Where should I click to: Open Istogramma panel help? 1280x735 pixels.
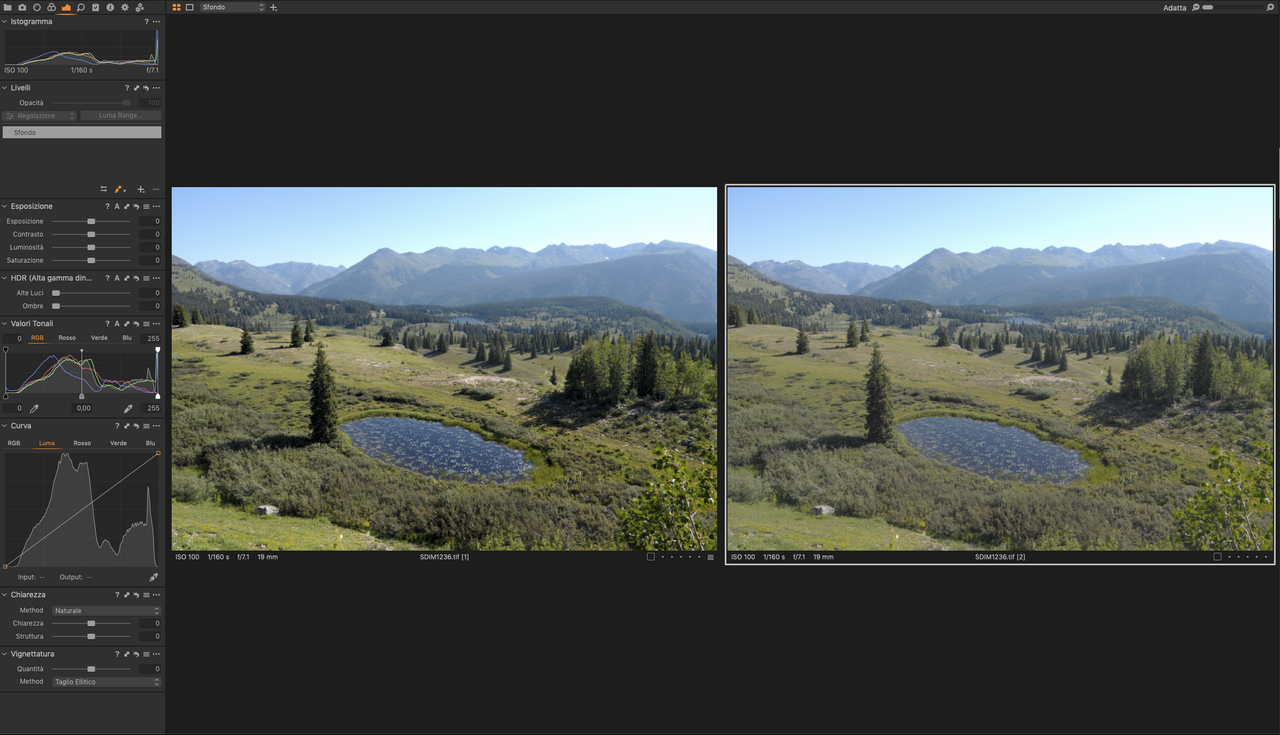pos(147,21)
